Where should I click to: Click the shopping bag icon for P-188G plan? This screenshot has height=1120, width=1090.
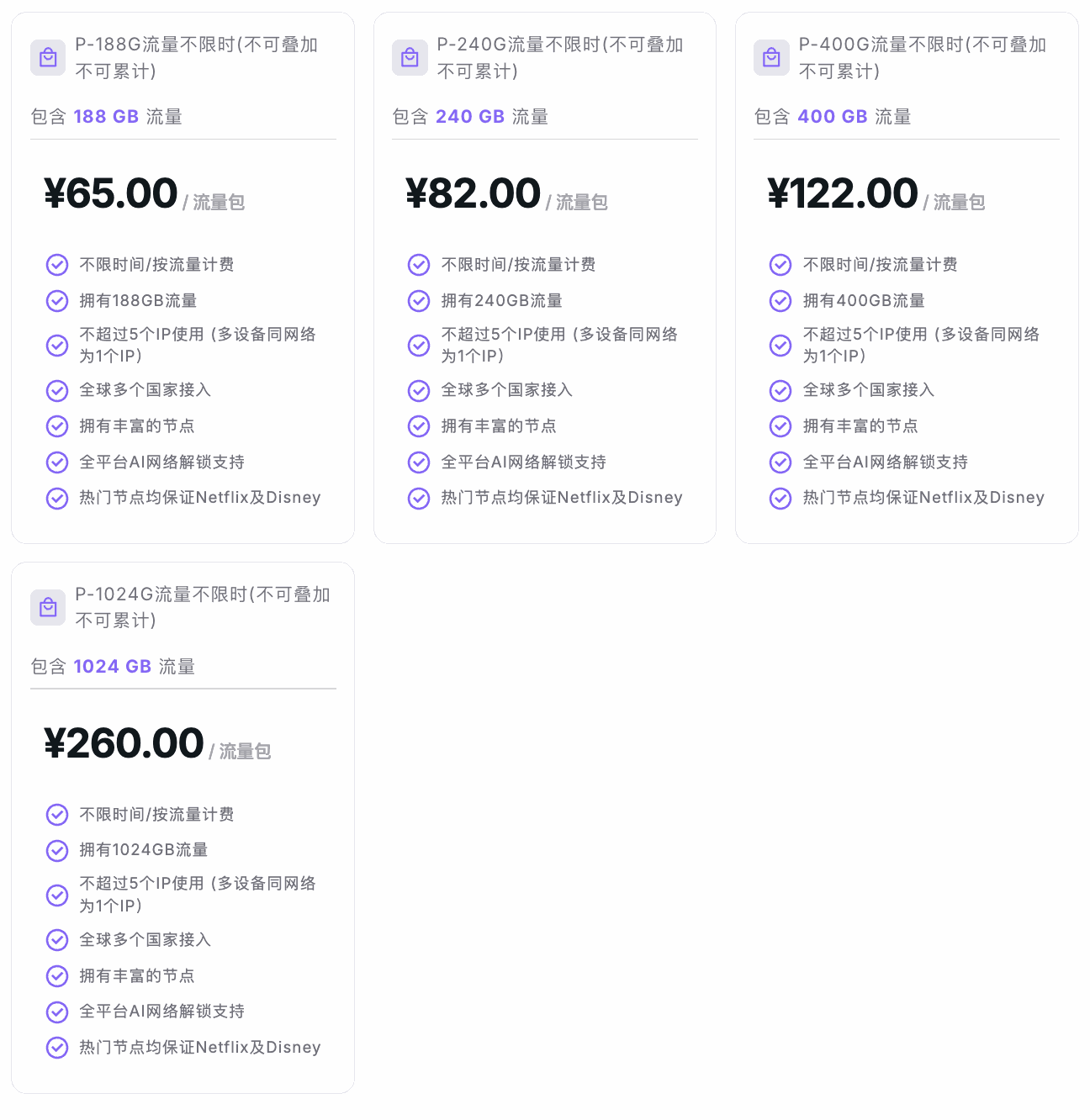[48, 58]
